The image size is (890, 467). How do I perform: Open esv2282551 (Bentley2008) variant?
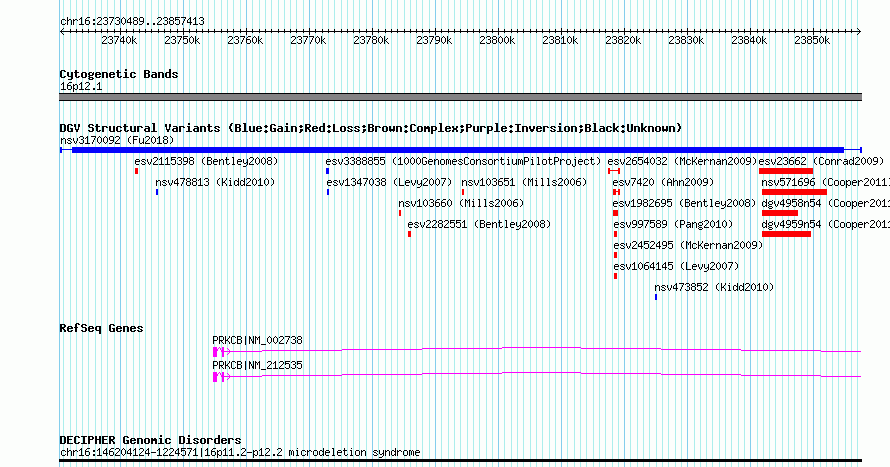[479, 224]
